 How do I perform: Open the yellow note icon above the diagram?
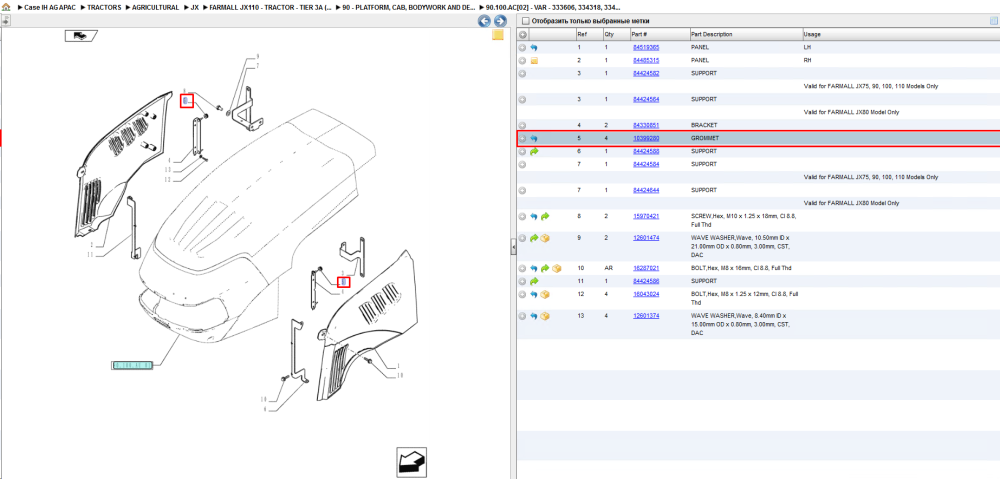point(498,35)
